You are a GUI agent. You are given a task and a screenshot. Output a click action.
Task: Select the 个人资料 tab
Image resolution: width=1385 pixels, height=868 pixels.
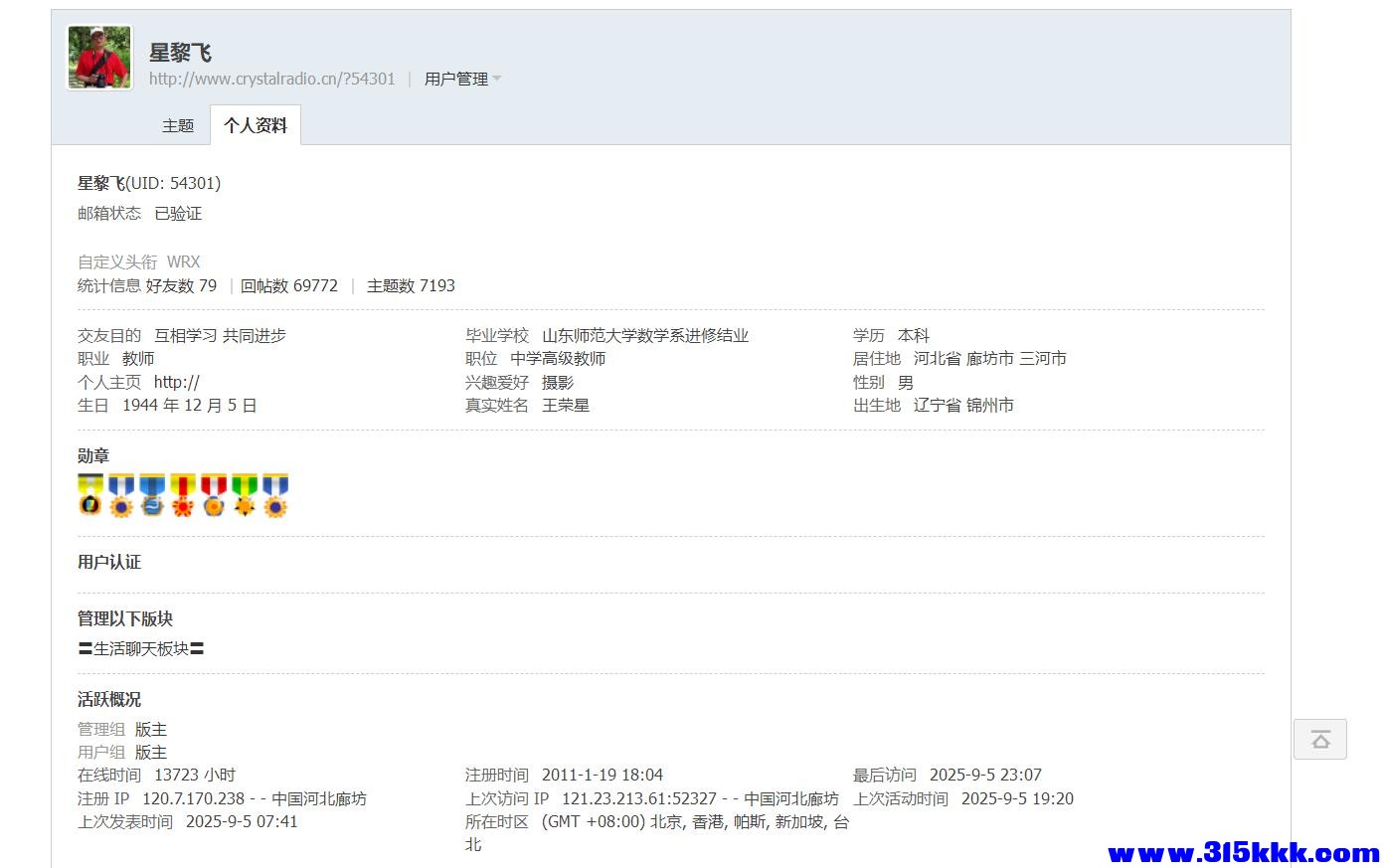point(256,125)
